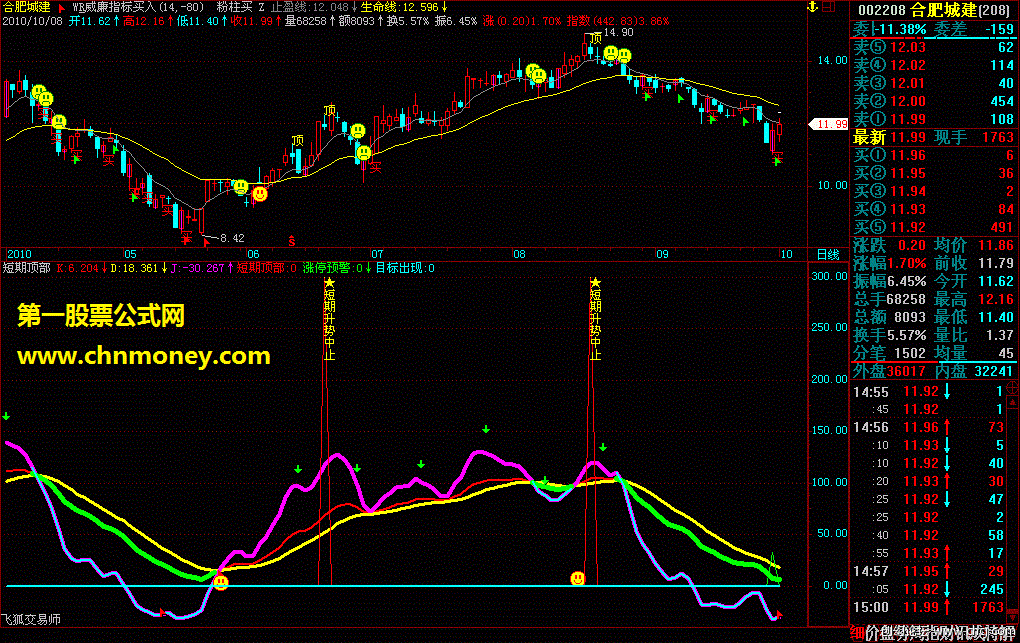The height and width of the screenshot is (643, 1020).
Task: Click the red arrow marker next to 8.42 low
Action: (207, 243)
